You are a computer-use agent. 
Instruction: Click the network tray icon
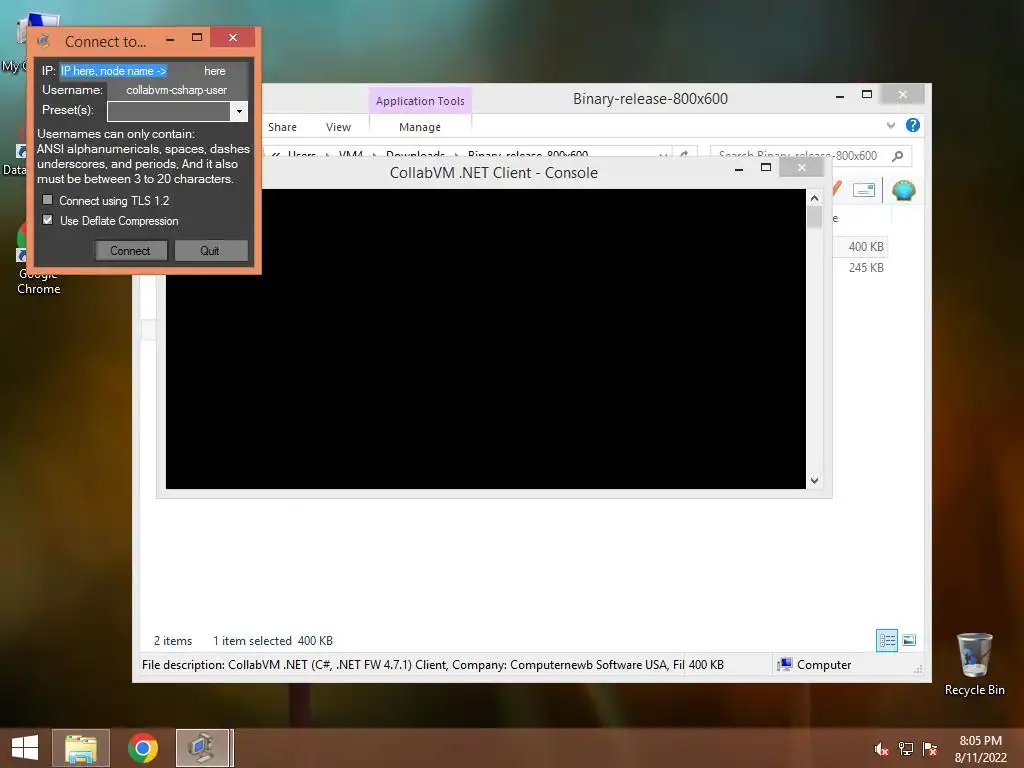pos(906,749)
